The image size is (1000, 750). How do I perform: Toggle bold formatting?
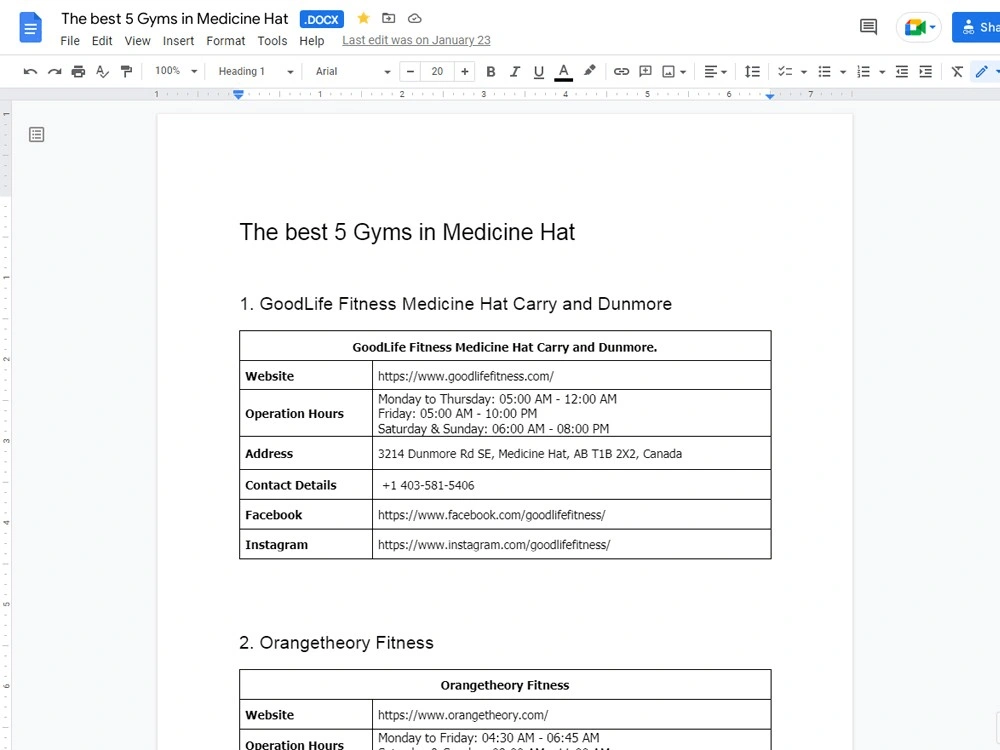[x=490, y=71]
